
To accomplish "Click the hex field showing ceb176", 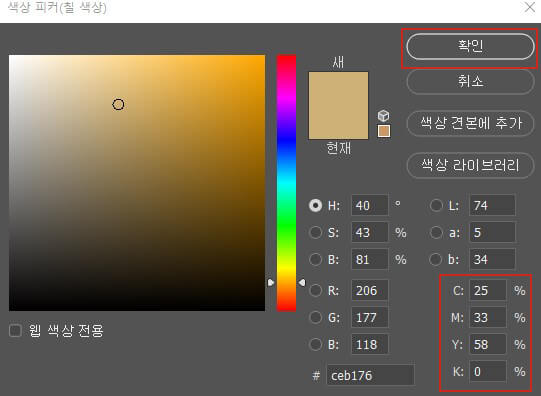I will point(370,375).
